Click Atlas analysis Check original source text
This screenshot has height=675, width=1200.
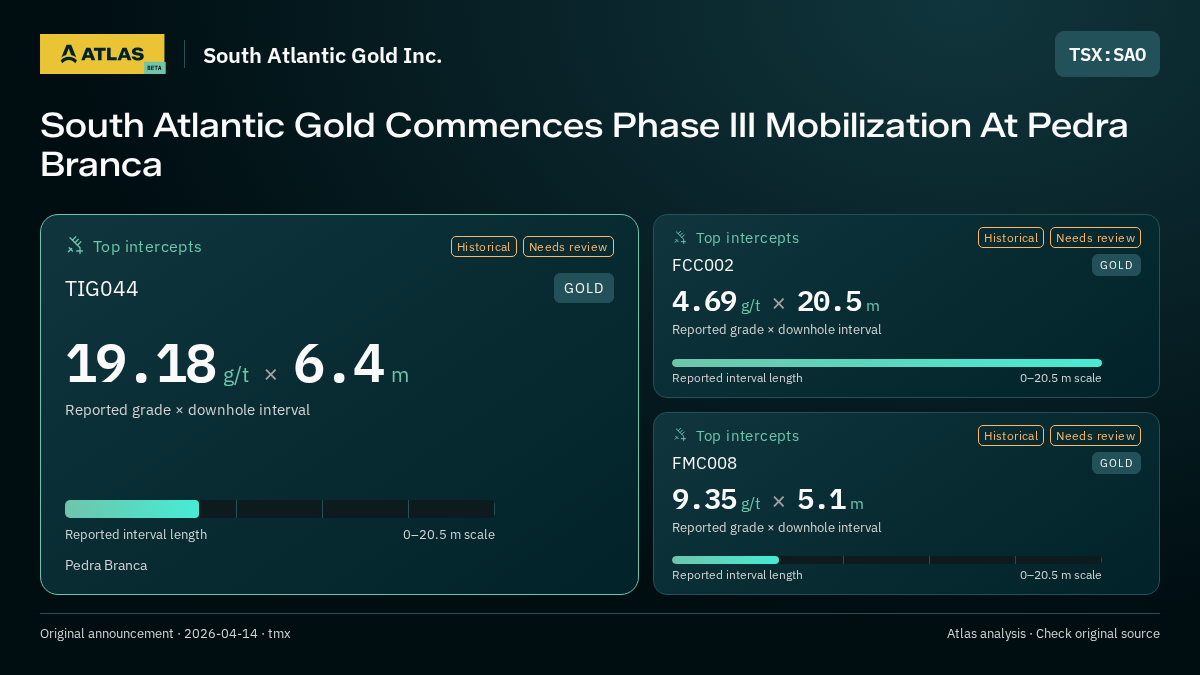pyautogui.click(x=1053, y=634)
